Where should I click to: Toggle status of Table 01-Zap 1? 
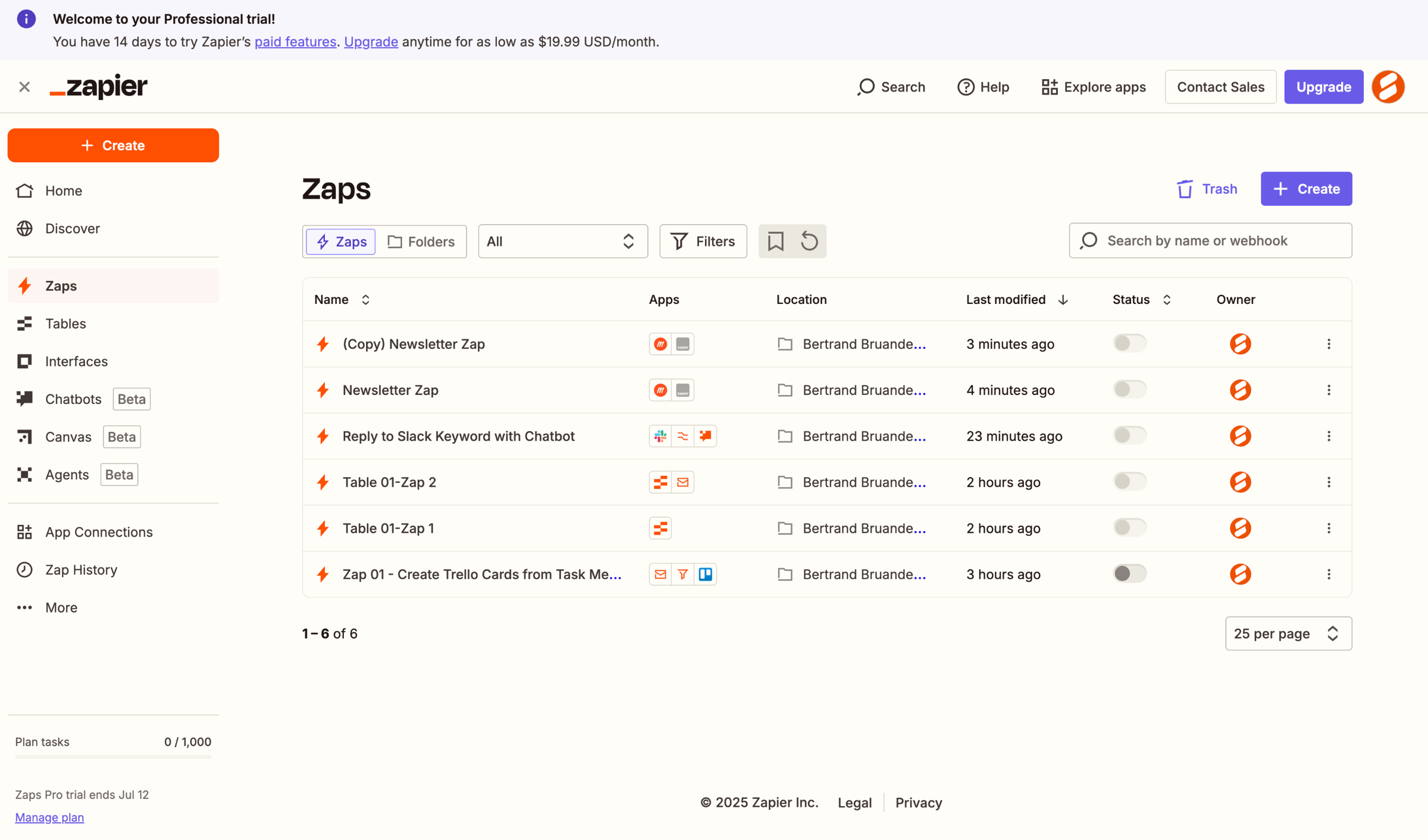point(1129,528)
